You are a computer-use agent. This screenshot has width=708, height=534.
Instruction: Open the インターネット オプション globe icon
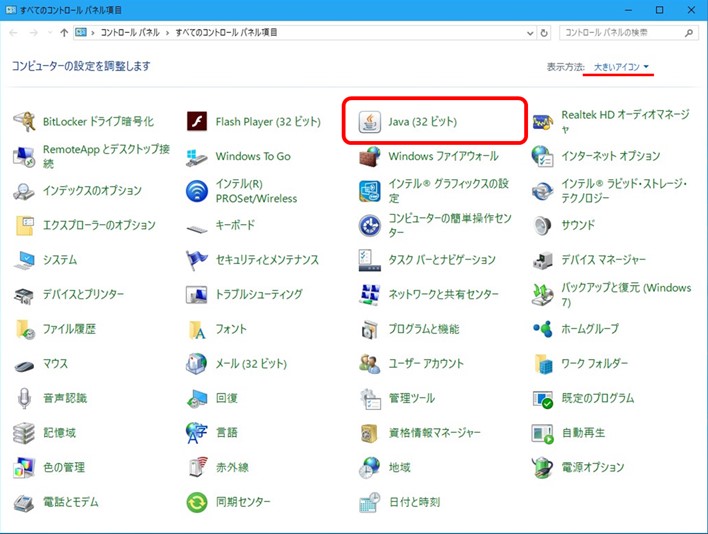[543, 156]
